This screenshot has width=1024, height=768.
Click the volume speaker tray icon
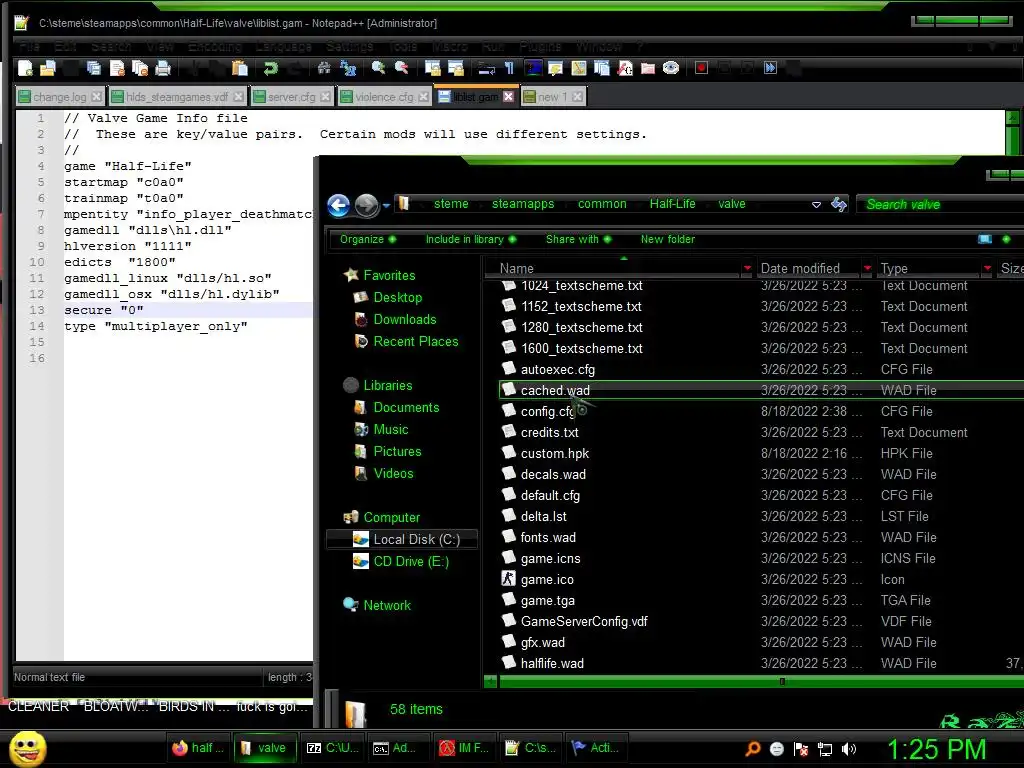tap(848, 748)
